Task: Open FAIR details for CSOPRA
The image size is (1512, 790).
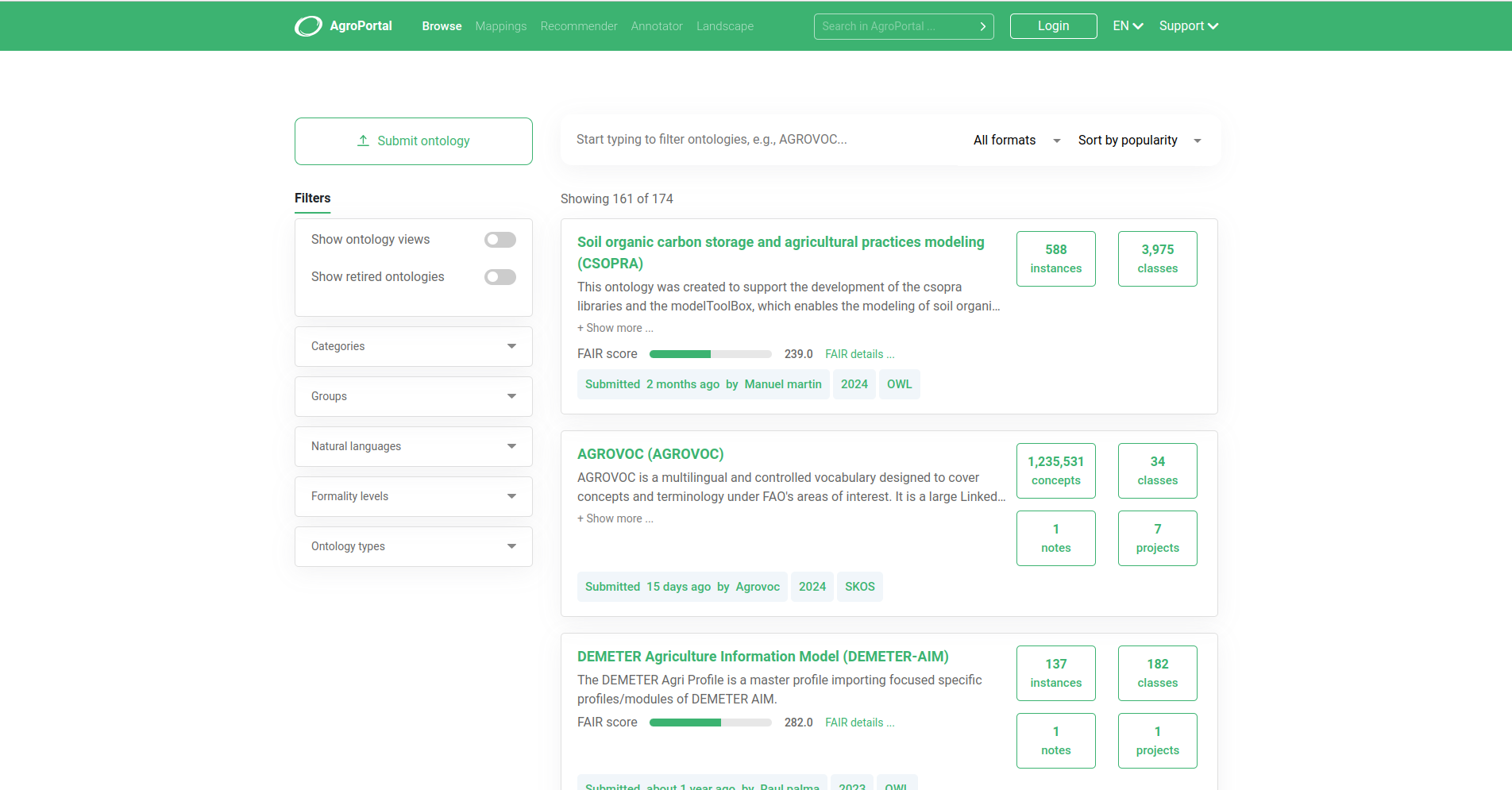Action: click(x=859, y=354)
